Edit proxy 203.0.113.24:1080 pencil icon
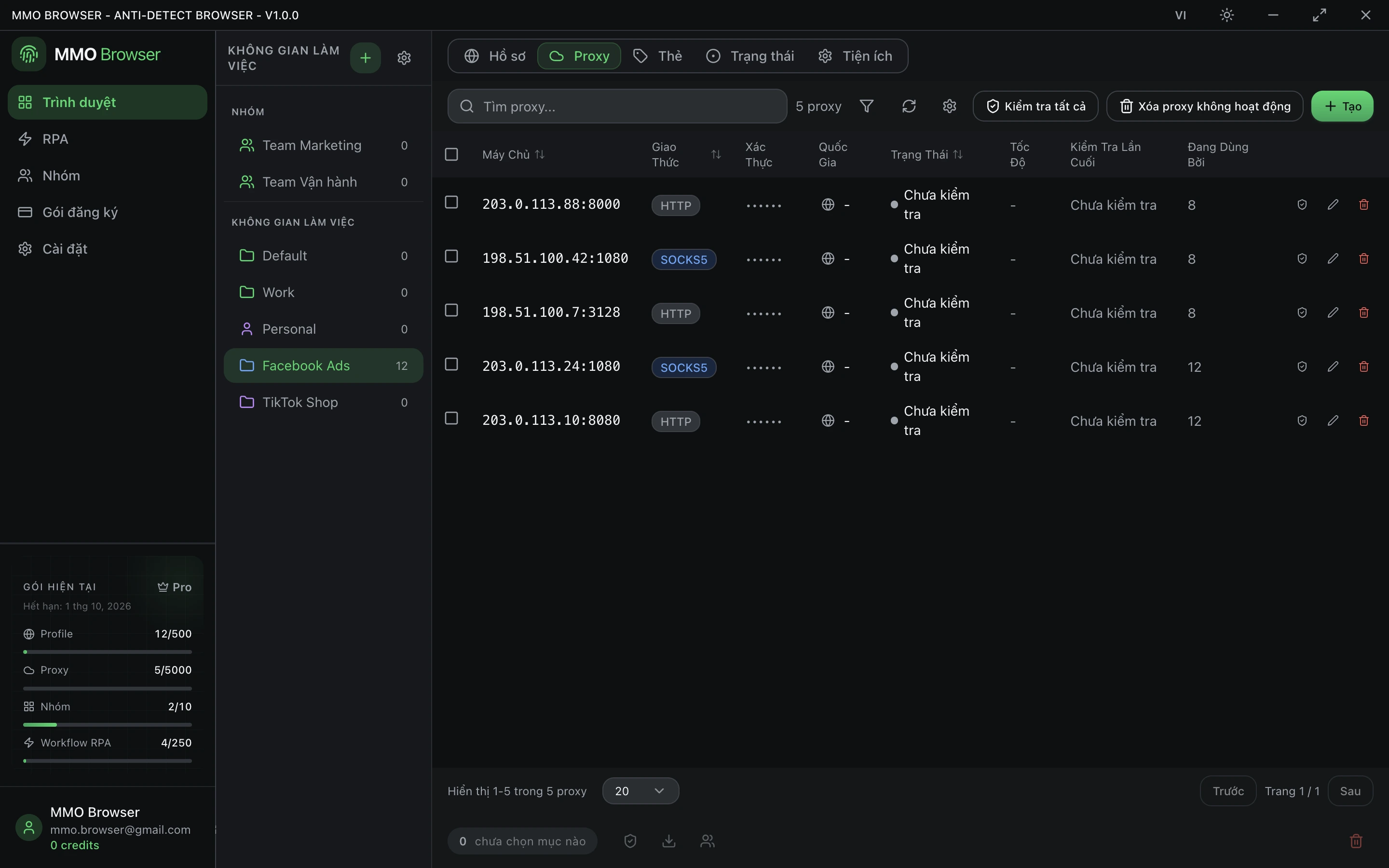Viewport: 1389px width, 868px height. (x=1333, y=366)
